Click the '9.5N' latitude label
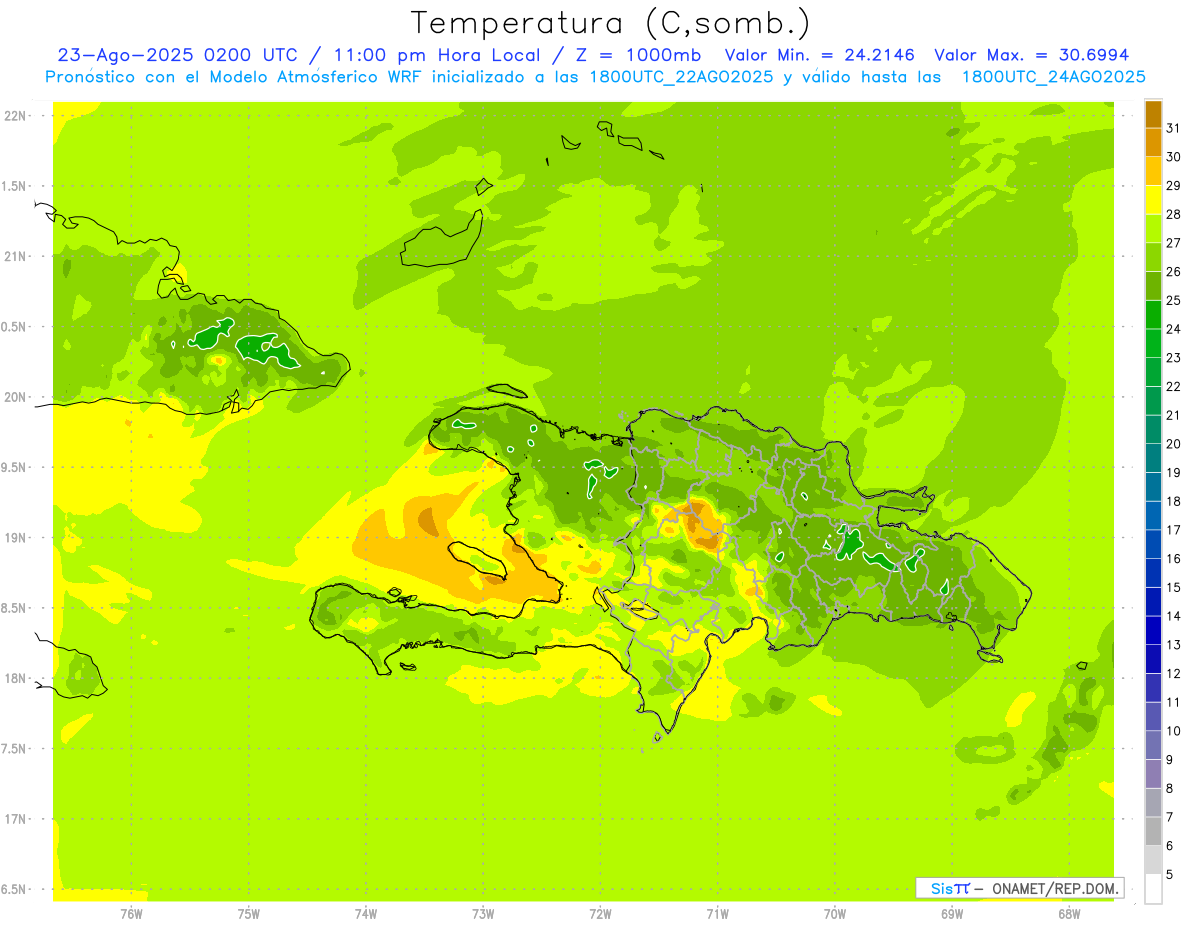 click(x=15, y=468)
